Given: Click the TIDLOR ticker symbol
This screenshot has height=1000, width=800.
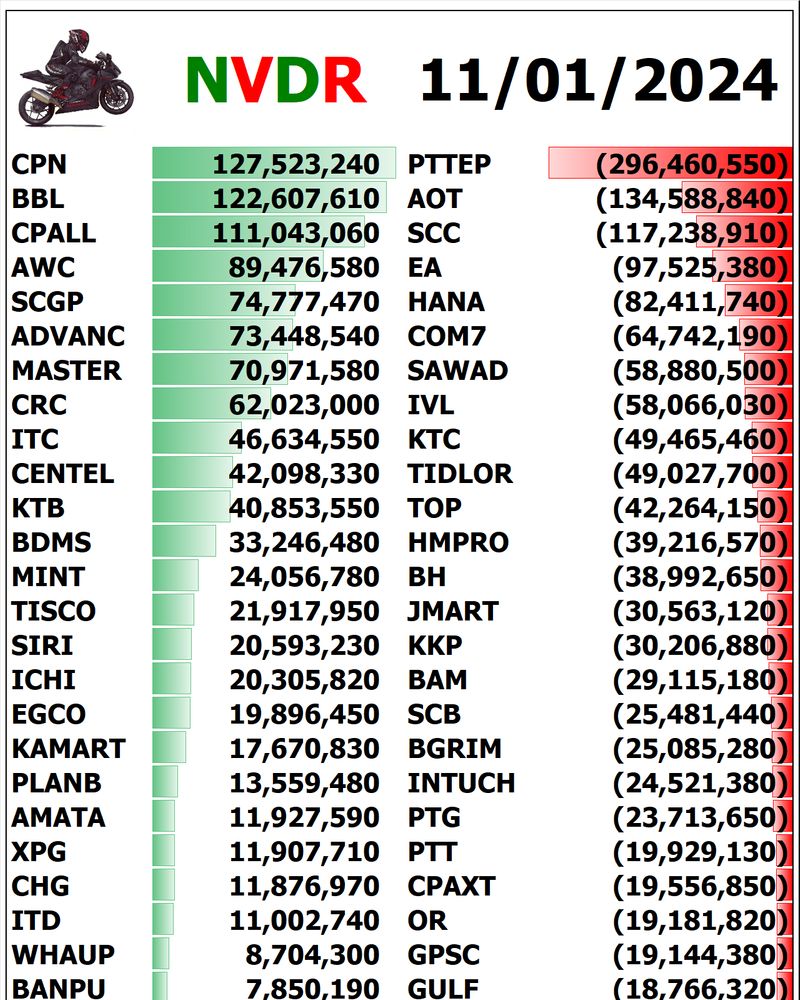Looking at the screenshot, I should (x=460, y=473).
